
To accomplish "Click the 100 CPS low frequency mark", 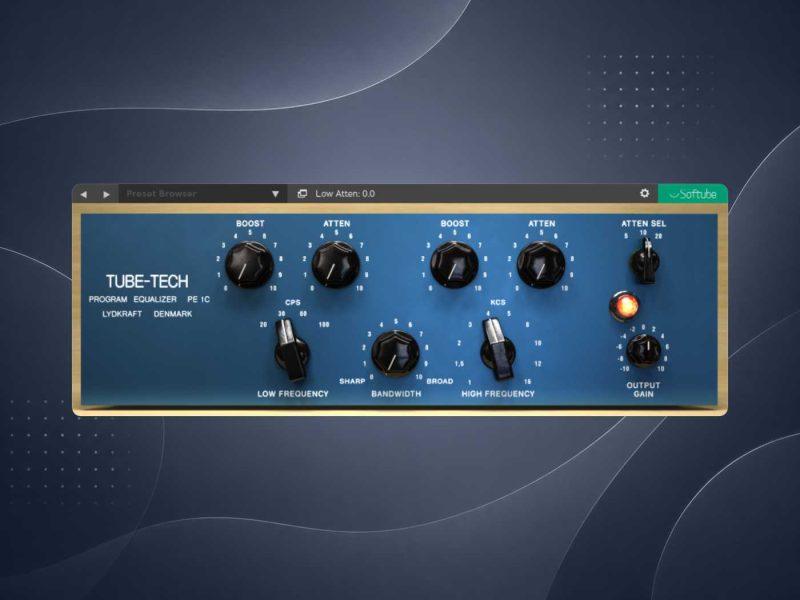I will 323,324.
